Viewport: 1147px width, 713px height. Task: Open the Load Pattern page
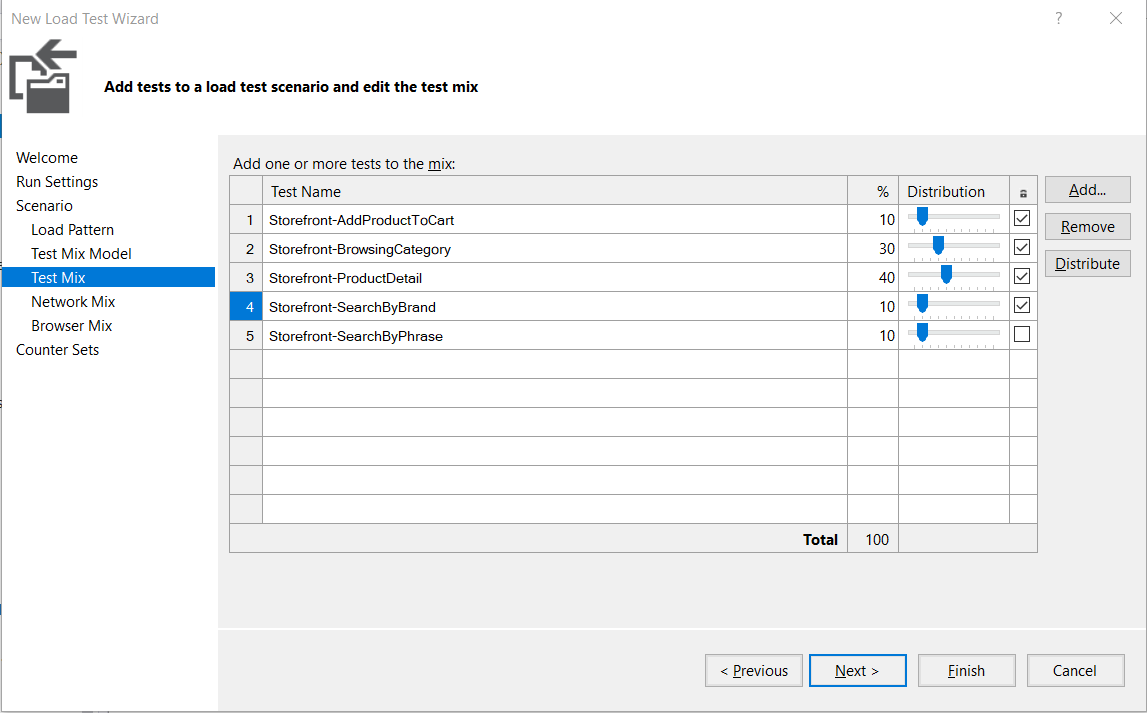click(x=72, y=230)
